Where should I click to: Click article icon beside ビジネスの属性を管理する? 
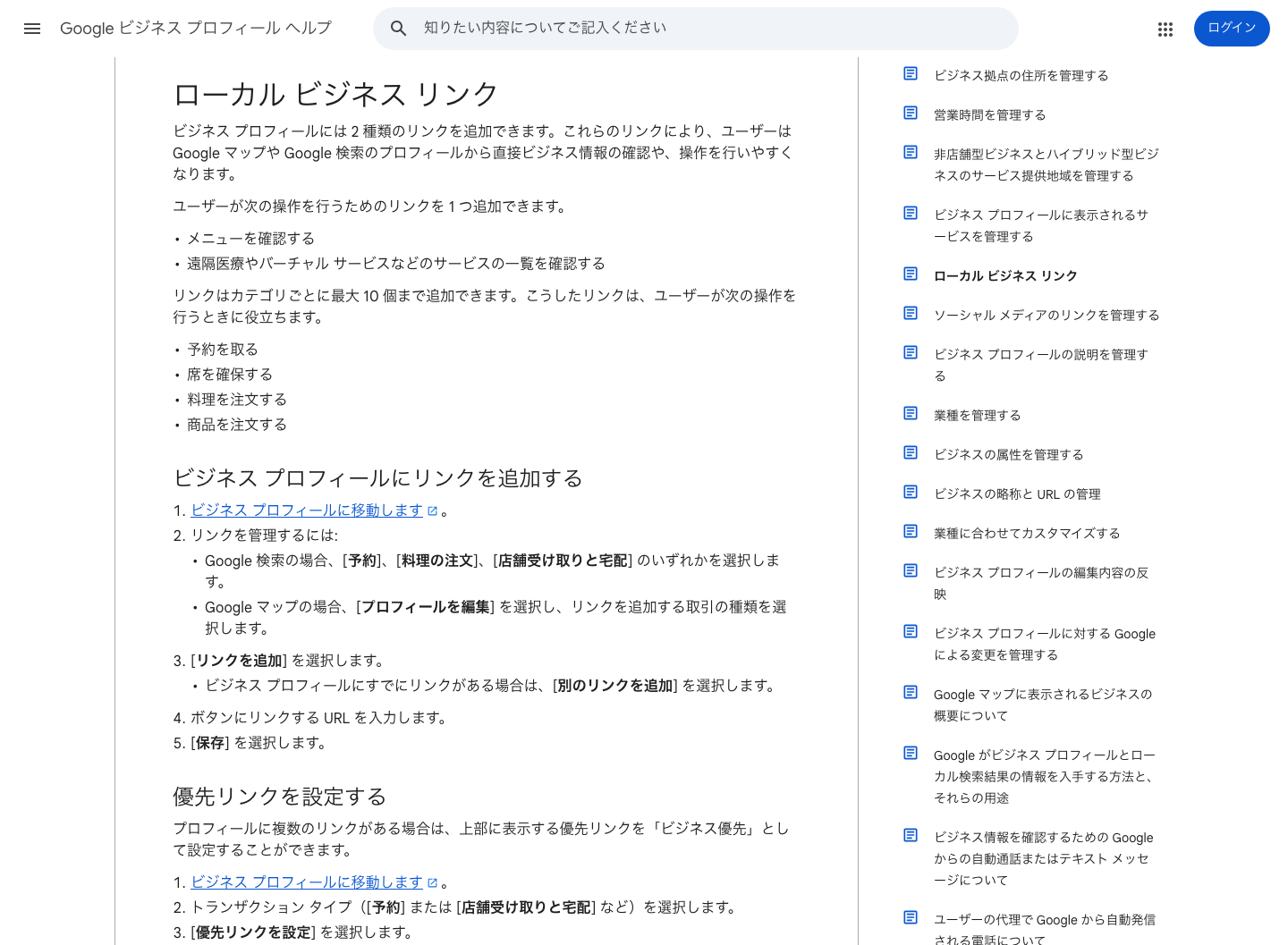click(911, 452)
